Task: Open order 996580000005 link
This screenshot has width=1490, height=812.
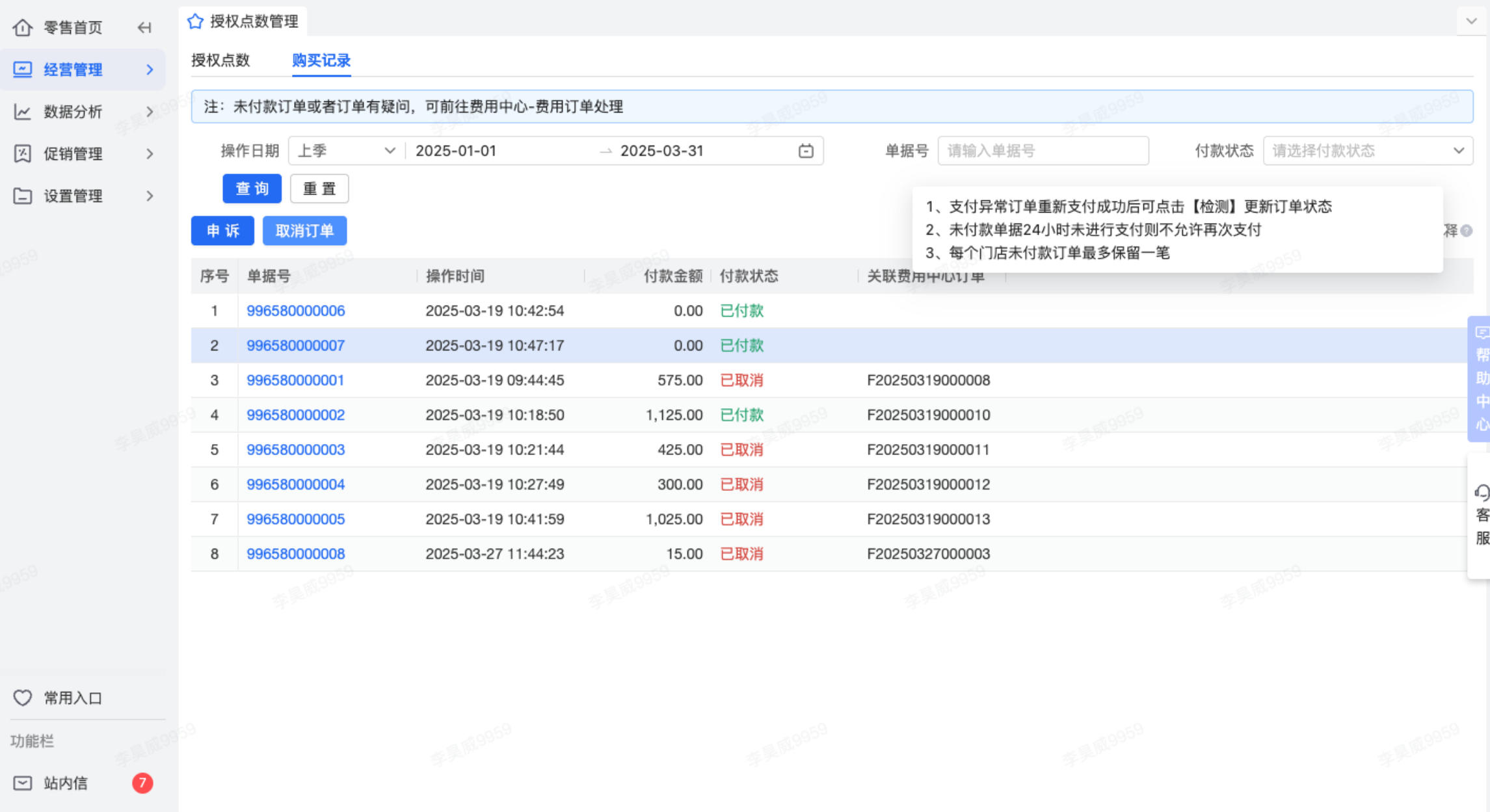Action: tap(296, 519)
